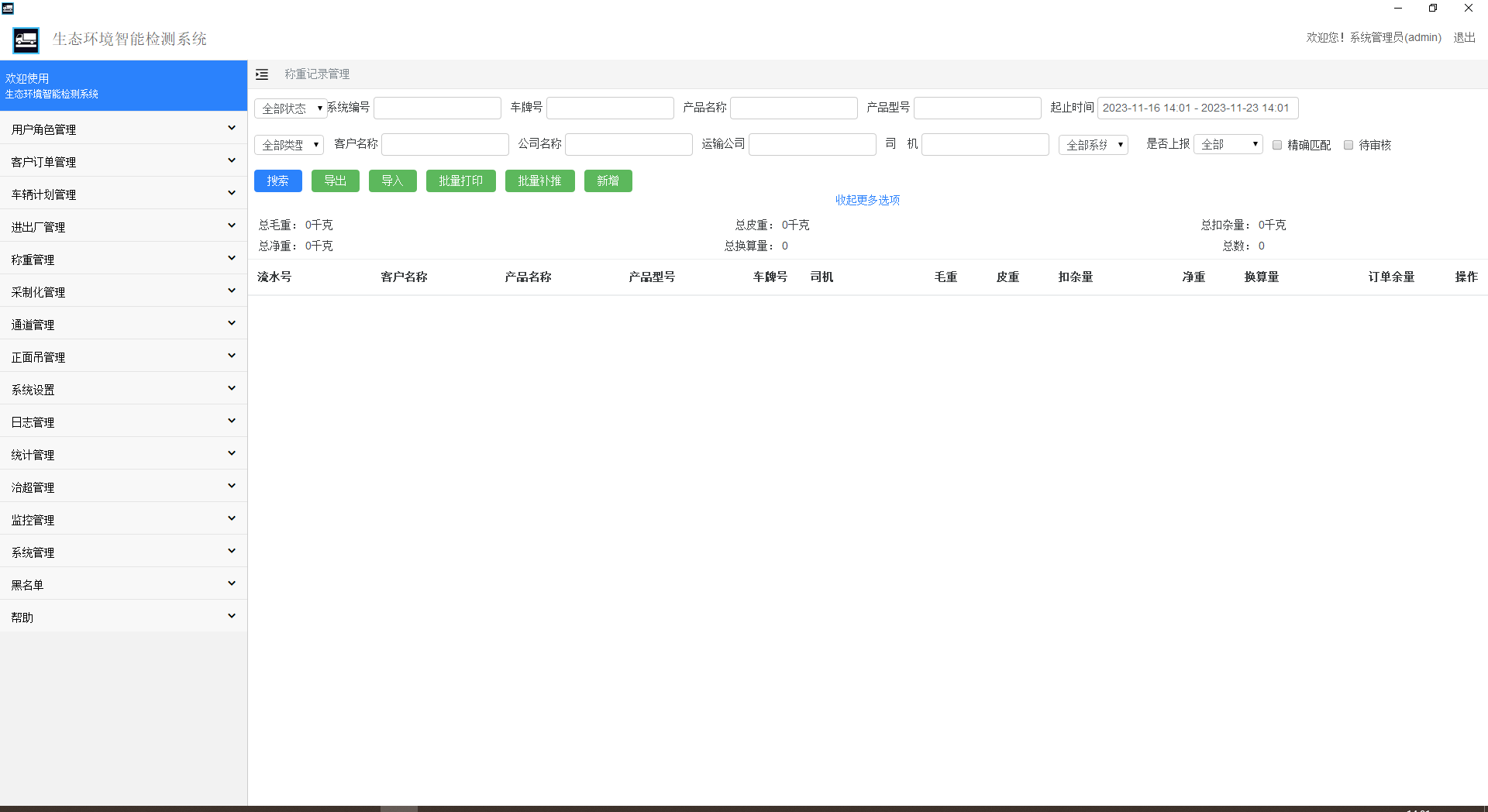
Task: Open 系统管理 menu
Action: pyautogui.click(x=123, y=552)
